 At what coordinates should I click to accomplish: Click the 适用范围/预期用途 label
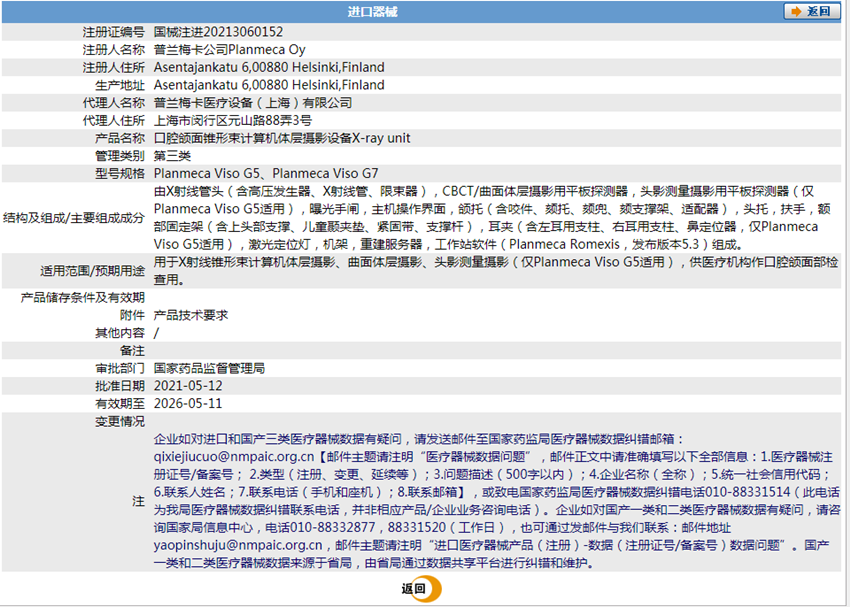click(92, 270)
